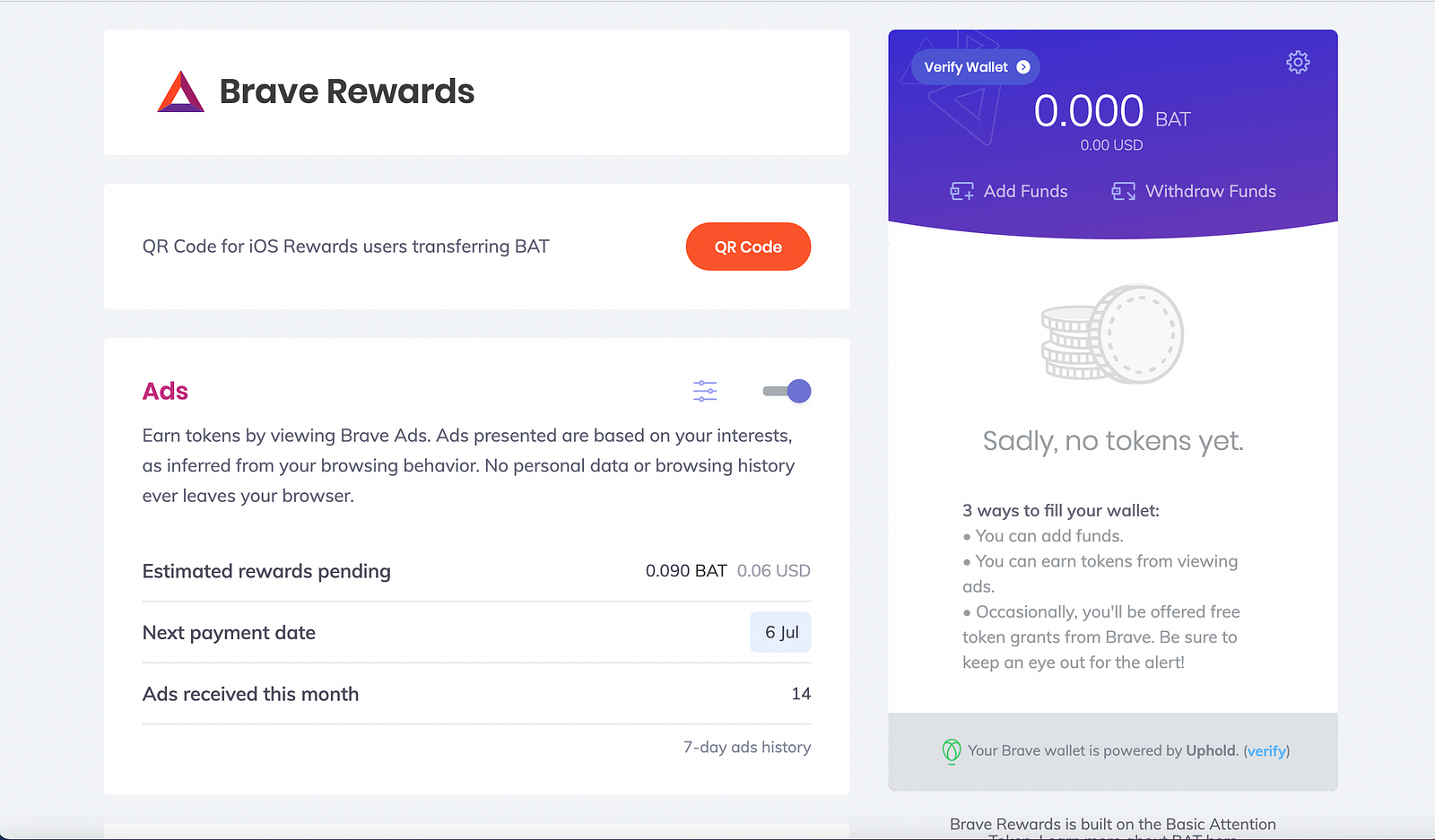Click the empty coins stack illustration
This screenshot has height=840, width=1435.
tap(1112, 334)
